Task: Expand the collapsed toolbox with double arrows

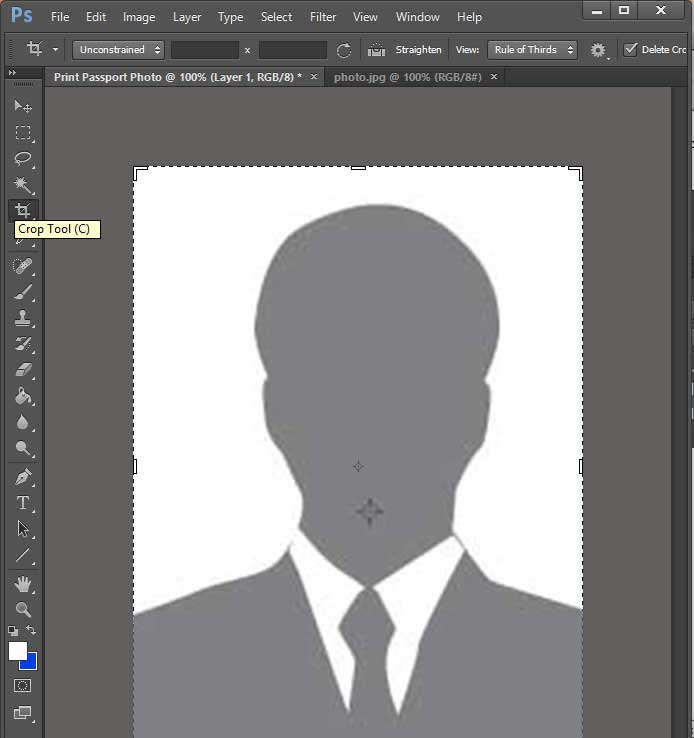Action: pyautogui.click(x=12, y=72)
